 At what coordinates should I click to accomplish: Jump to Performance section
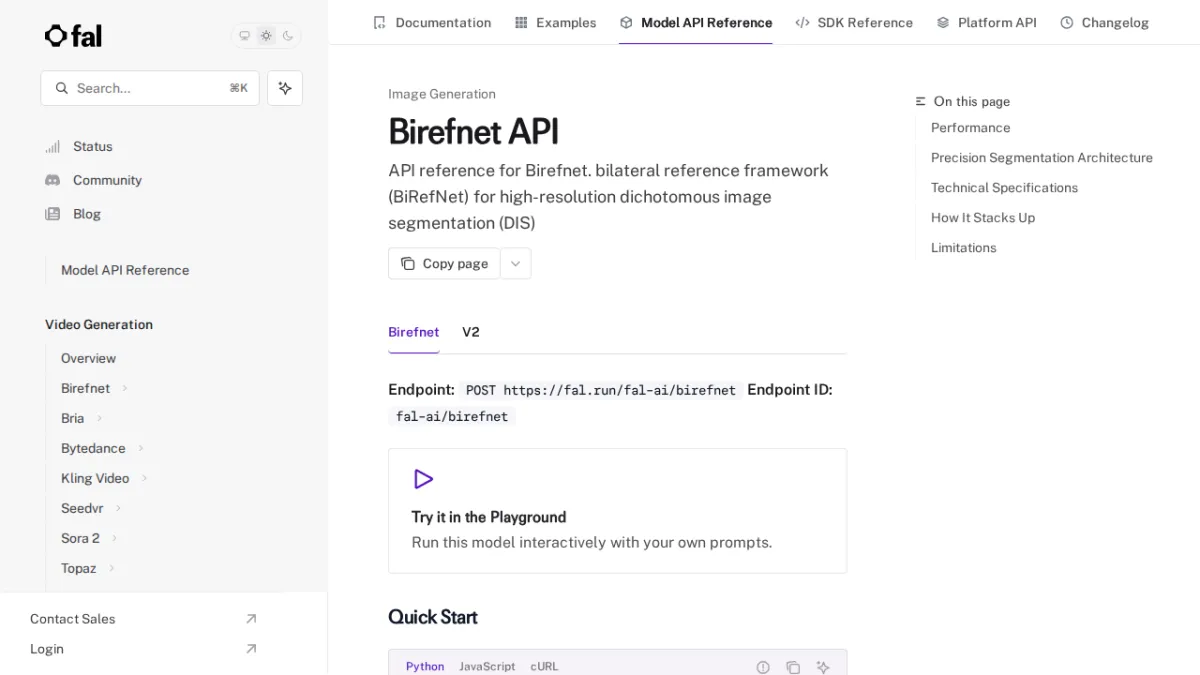pos(970,128)
